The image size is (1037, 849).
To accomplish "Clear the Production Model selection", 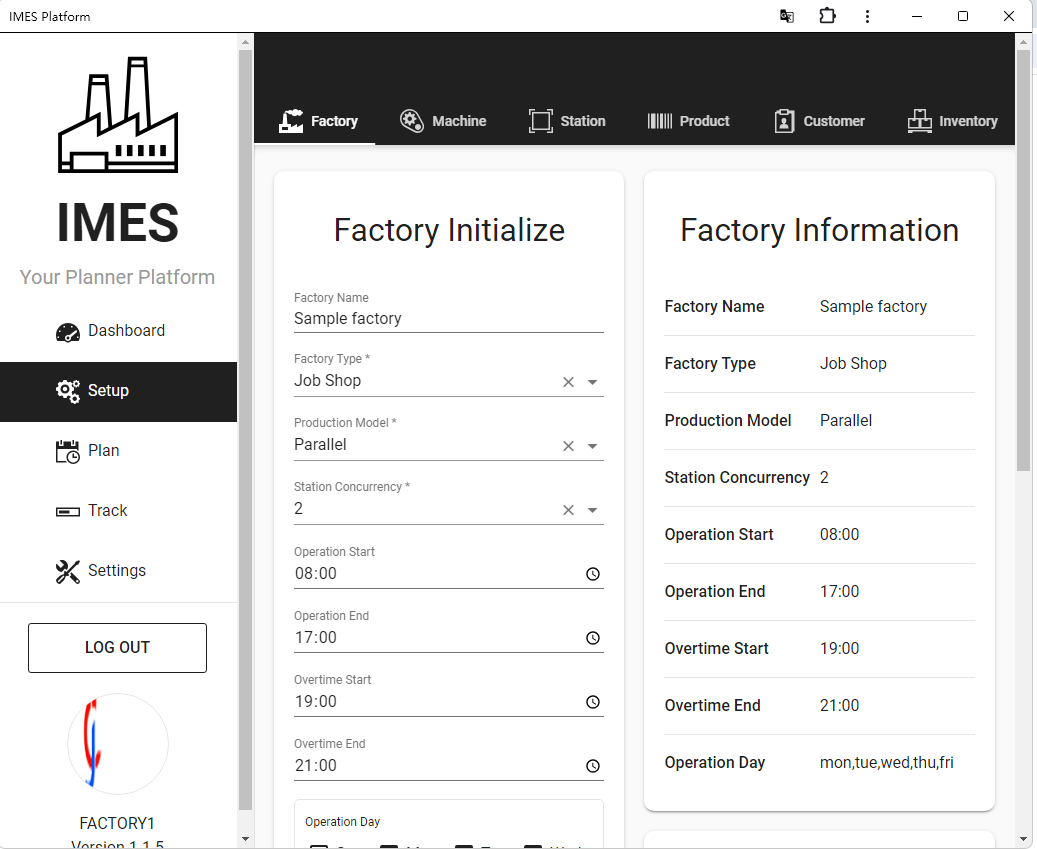I will (568, 446).
